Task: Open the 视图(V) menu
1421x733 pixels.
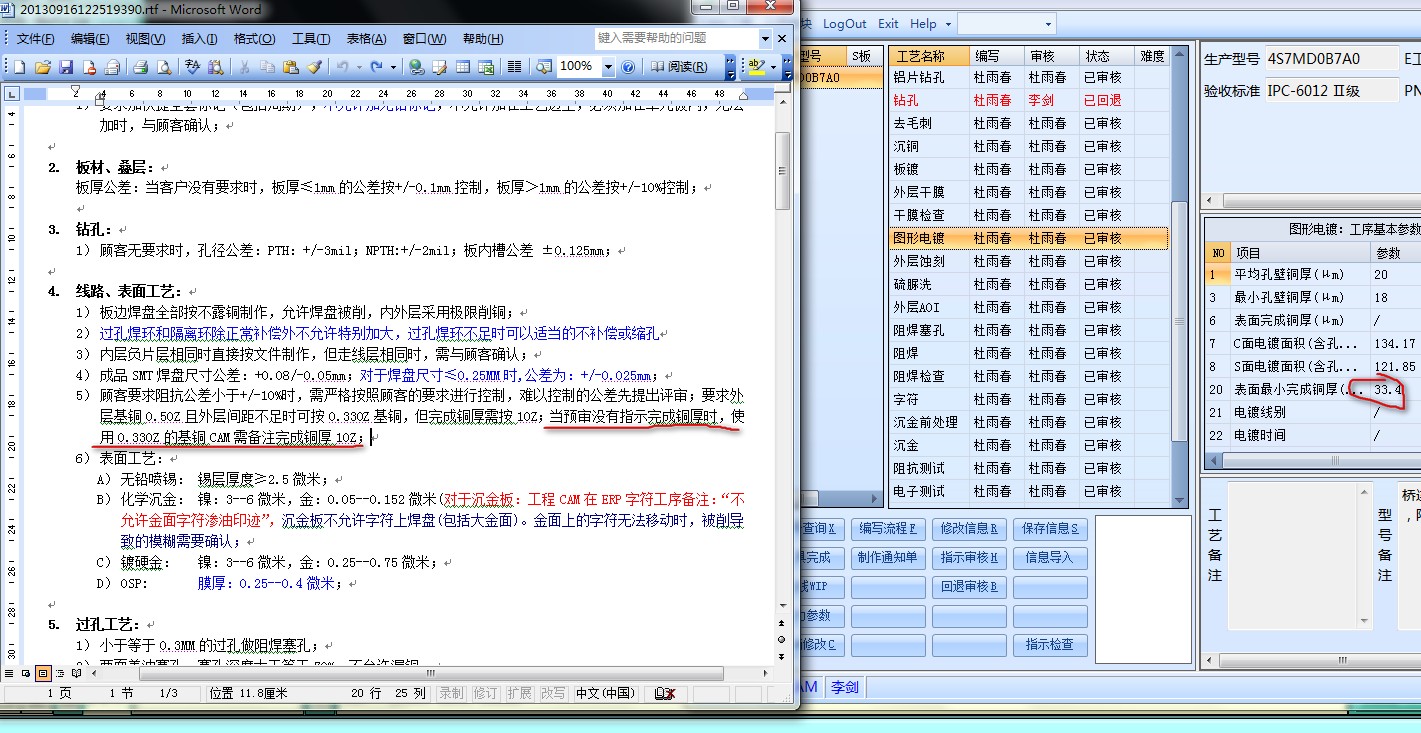Action: tap(145, 39)
